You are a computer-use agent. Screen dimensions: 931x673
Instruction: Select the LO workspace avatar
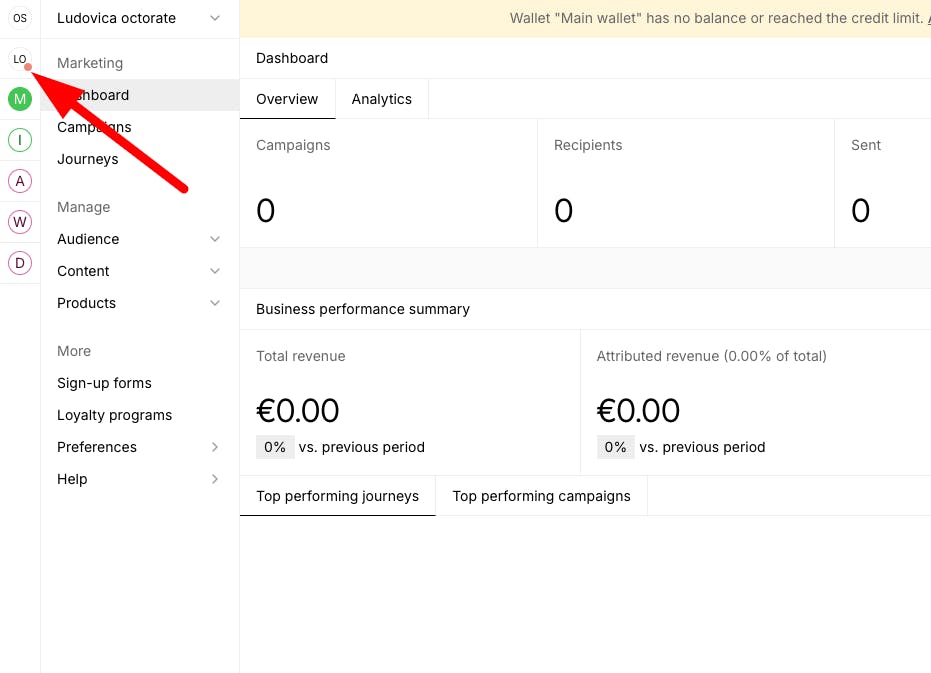19,59
